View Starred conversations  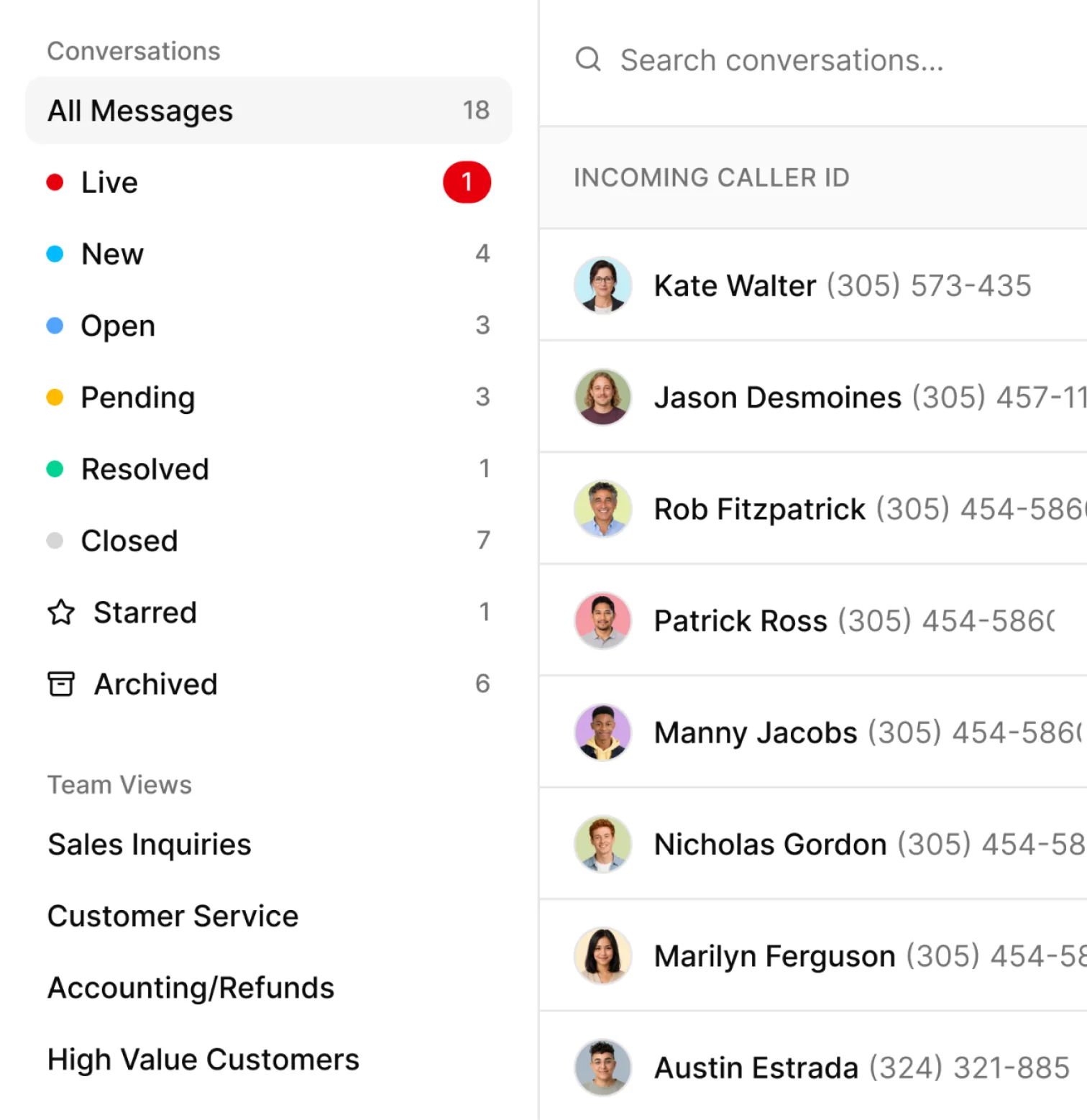click(x=269, y=612)
